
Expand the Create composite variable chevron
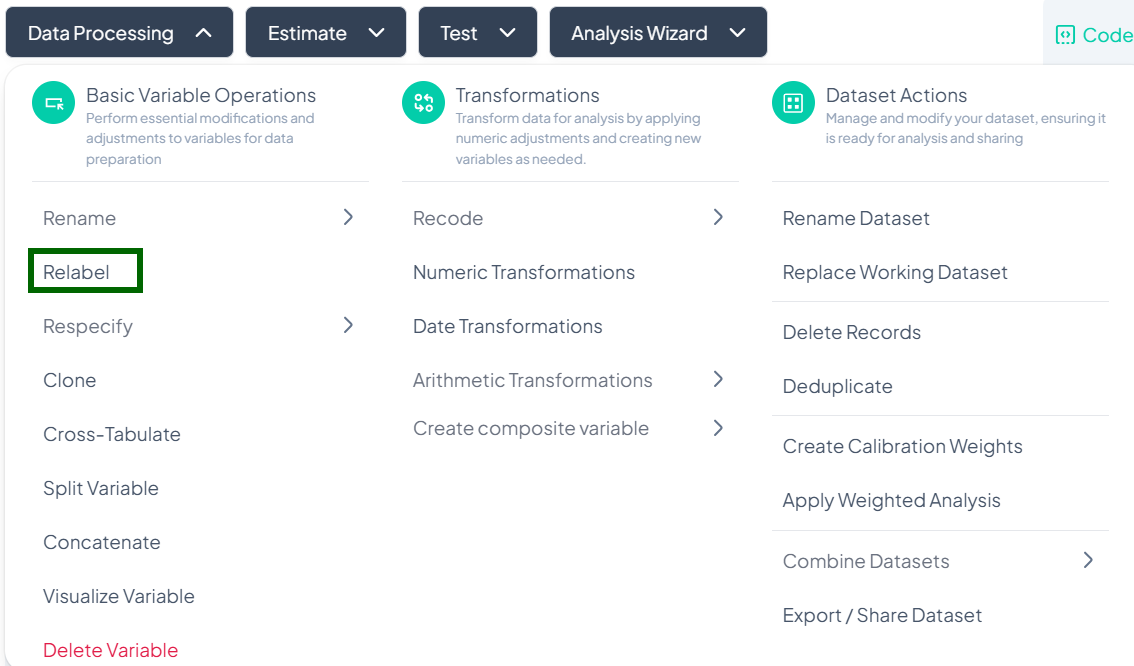[x=718, y=428]
